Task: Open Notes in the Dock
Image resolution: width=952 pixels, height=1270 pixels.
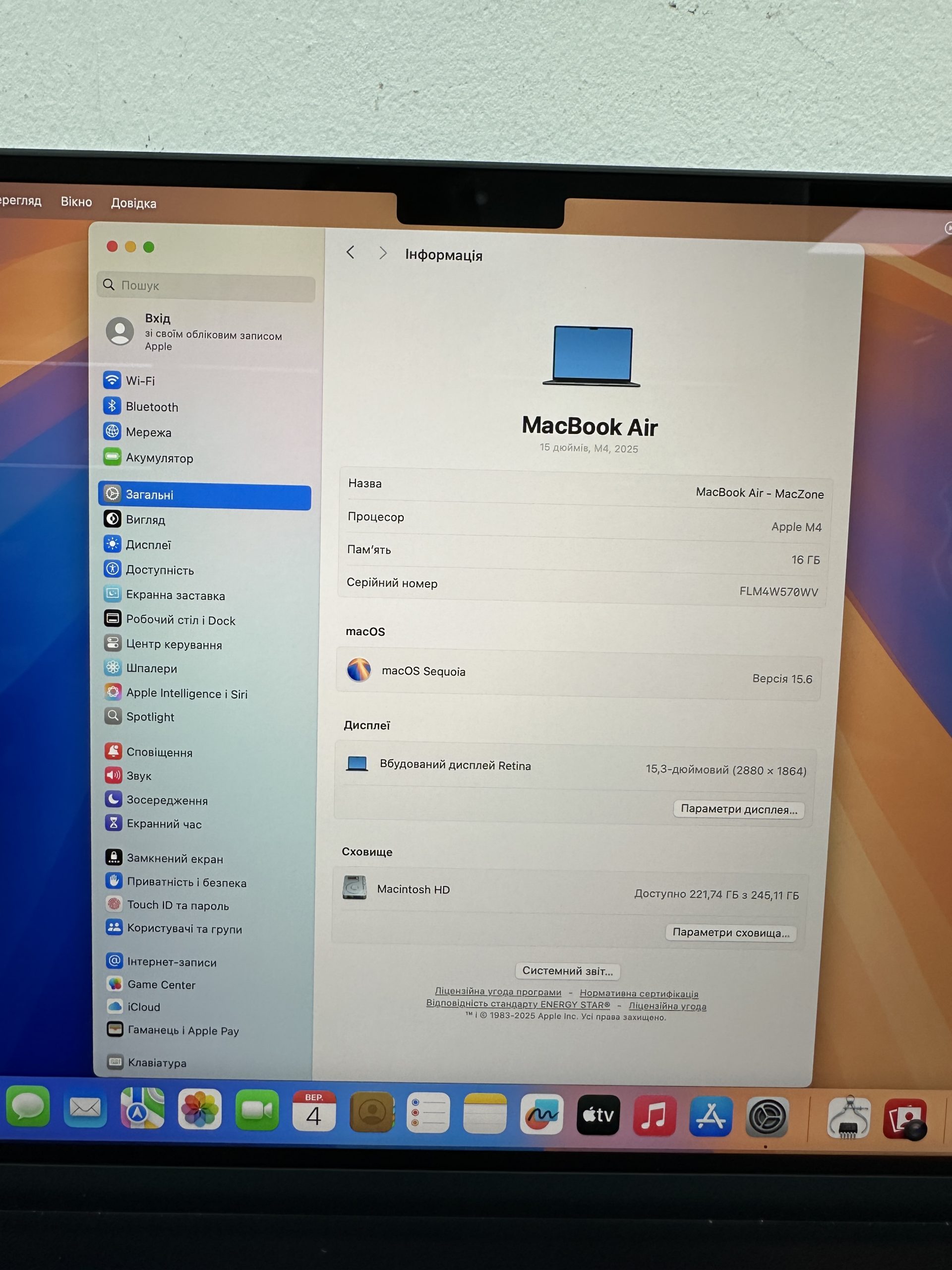Action: click(x=485, y=1113)
